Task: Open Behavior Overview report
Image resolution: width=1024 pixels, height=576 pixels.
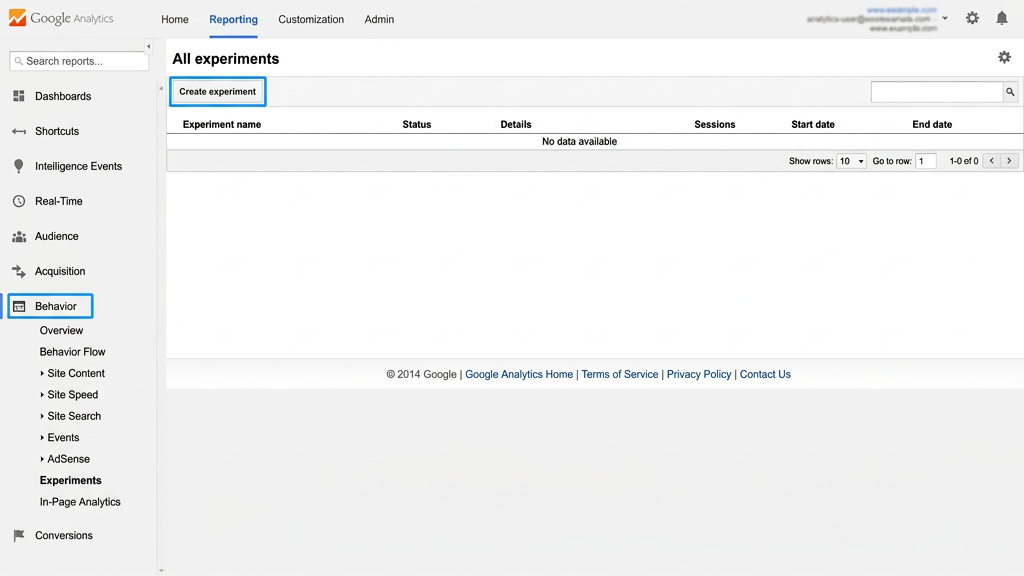Action: click(61, 330)
